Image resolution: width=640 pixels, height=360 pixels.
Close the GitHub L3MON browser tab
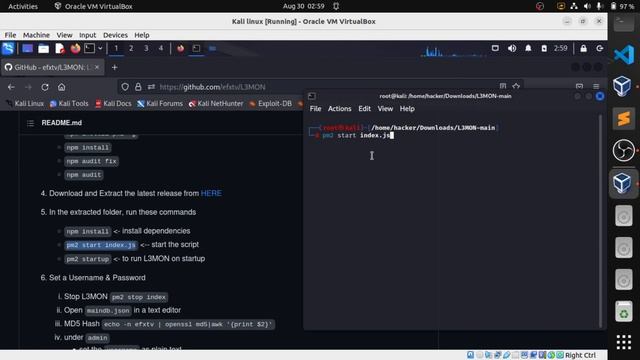pyautogui.click(x=97, y=67)
